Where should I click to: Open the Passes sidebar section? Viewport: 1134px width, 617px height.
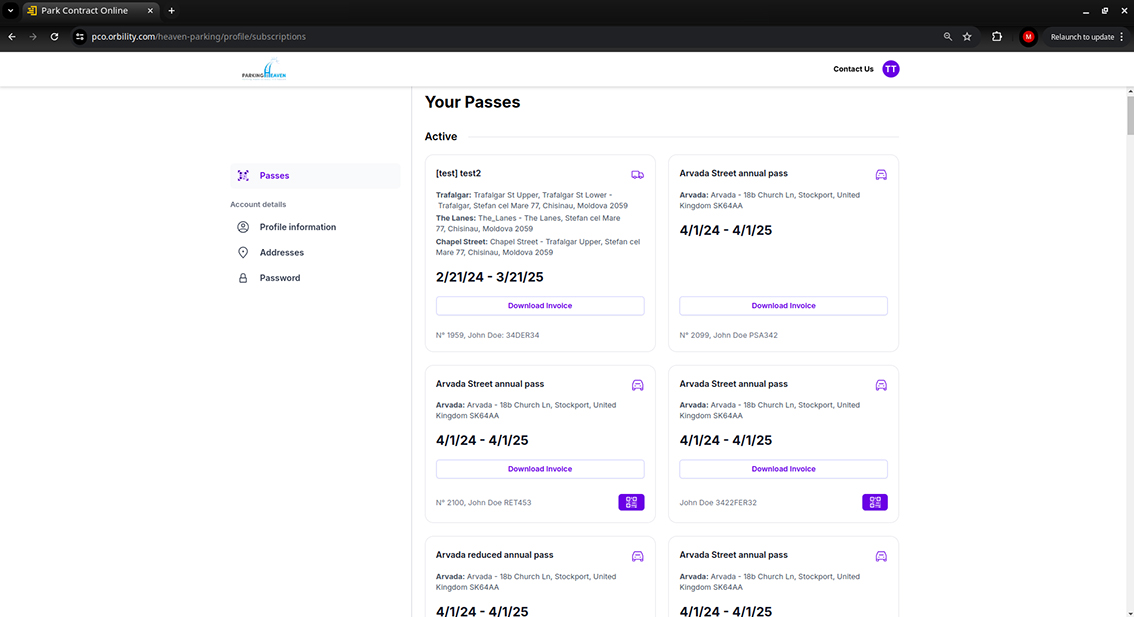tap(274, 176)
